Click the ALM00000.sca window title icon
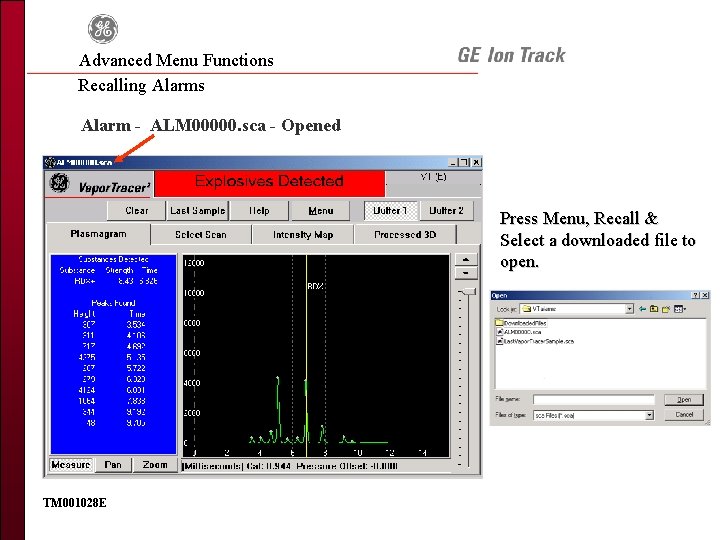Viewport: 720px width, 540px height. pyautogui.click(x=50, y=162)
